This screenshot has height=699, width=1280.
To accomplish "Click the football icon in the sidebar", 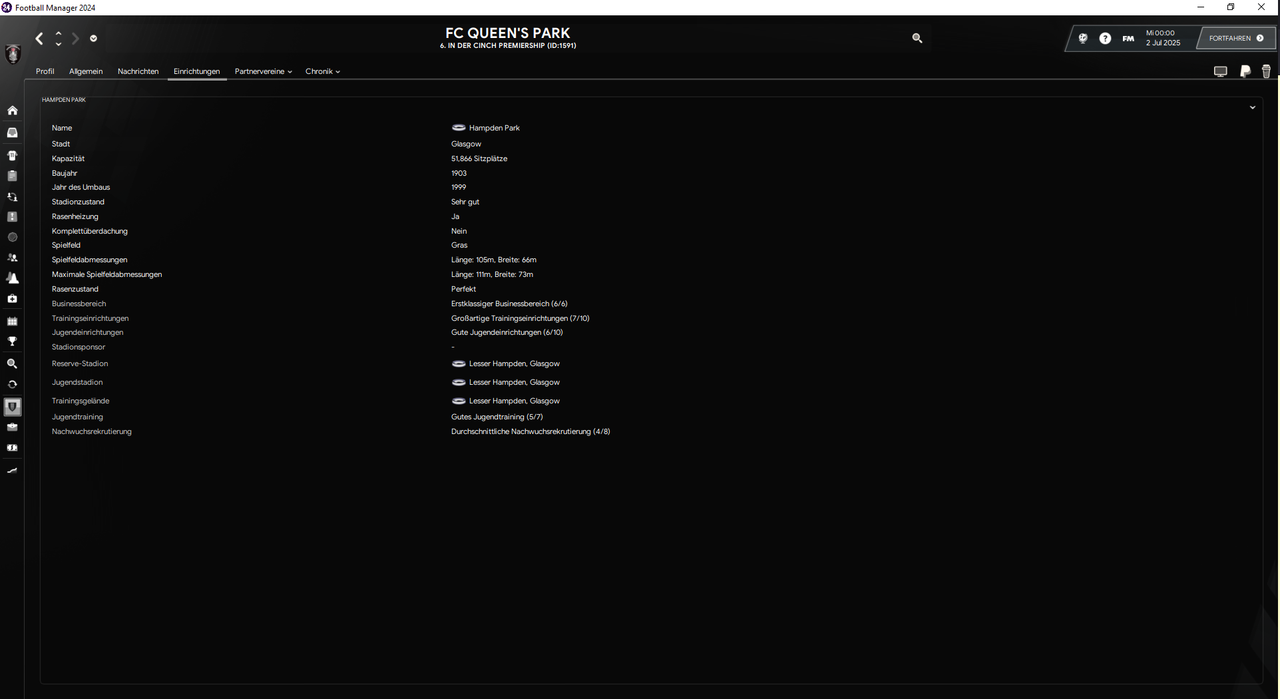I will (12, 237).
